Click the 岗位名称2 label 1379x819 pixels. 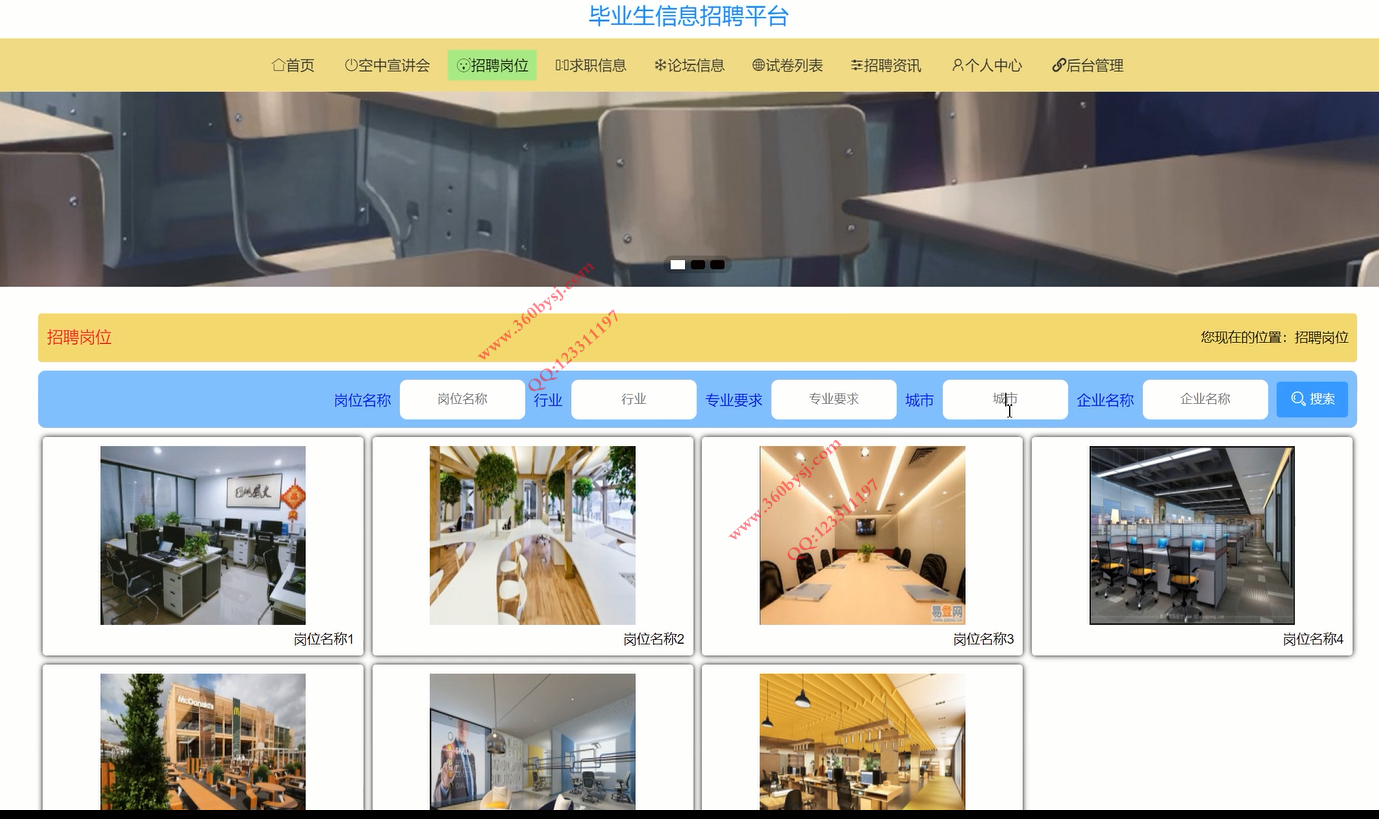[x=654, y=639]
